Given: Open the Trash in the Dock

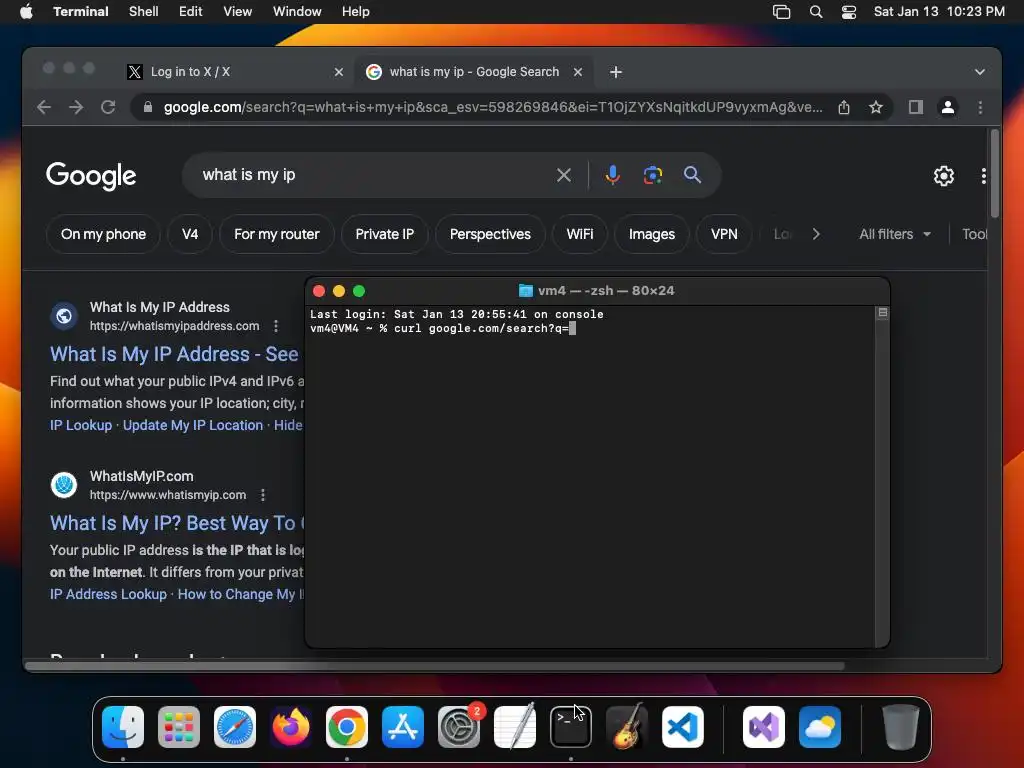Looking at the screenshot, I should click(x=901, y=727).
